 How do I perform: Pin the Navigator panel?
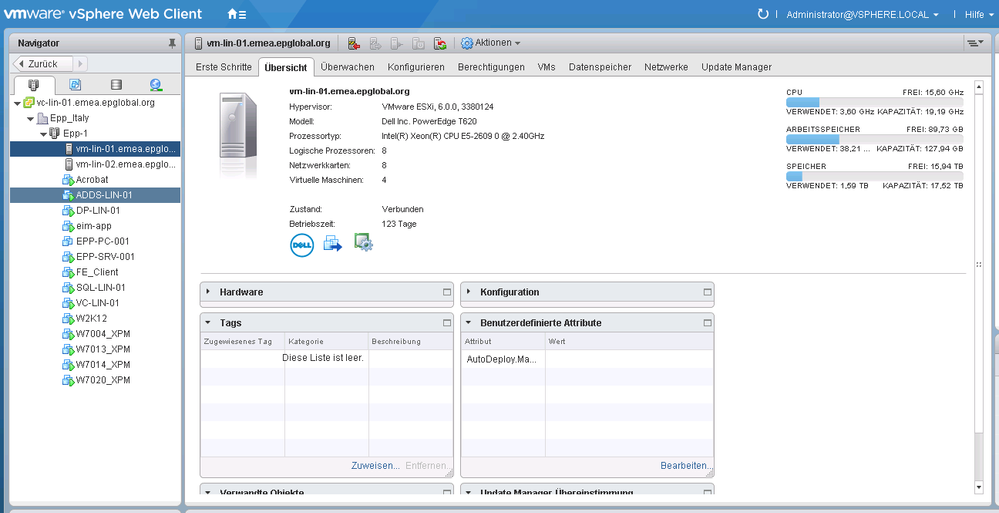point(172,44)
